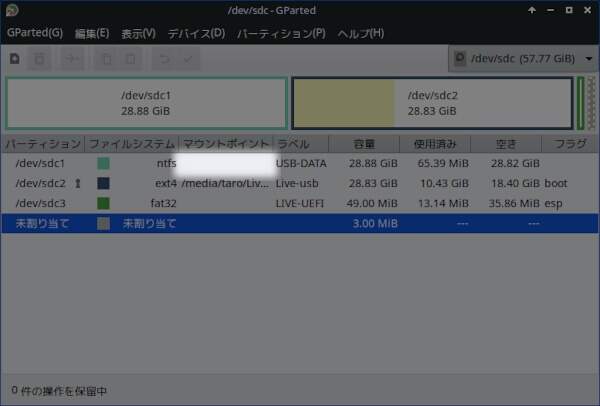The height and width of the screenshot is (406, 600).
Task: Click the 空き column header
Action: pos(506,144)
